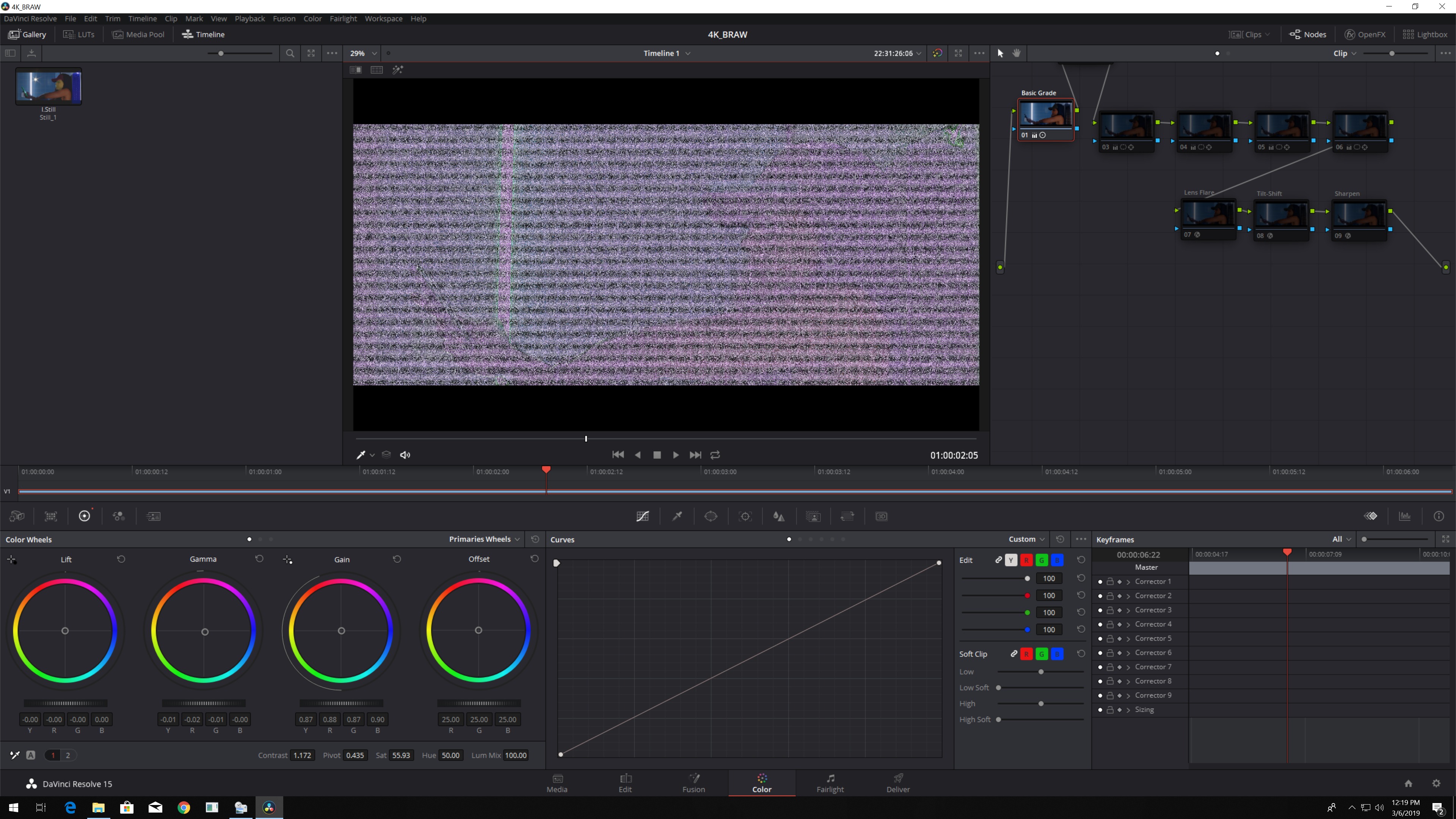Expand the Corrector 5 keyframe track
The image size is (1456, 819).
pos(1129,639)
